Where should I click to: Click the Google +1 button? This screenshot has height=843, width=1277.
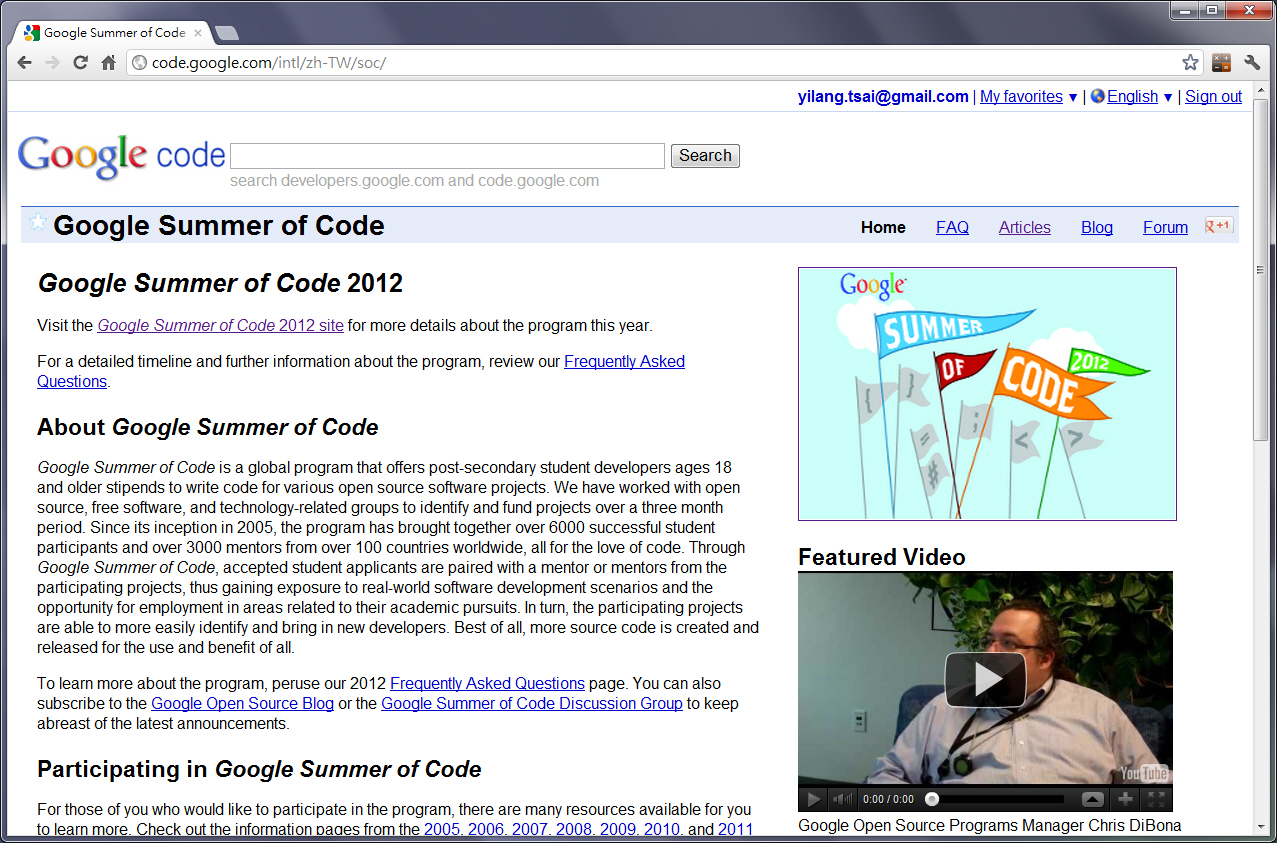(x=1219, y=226)
